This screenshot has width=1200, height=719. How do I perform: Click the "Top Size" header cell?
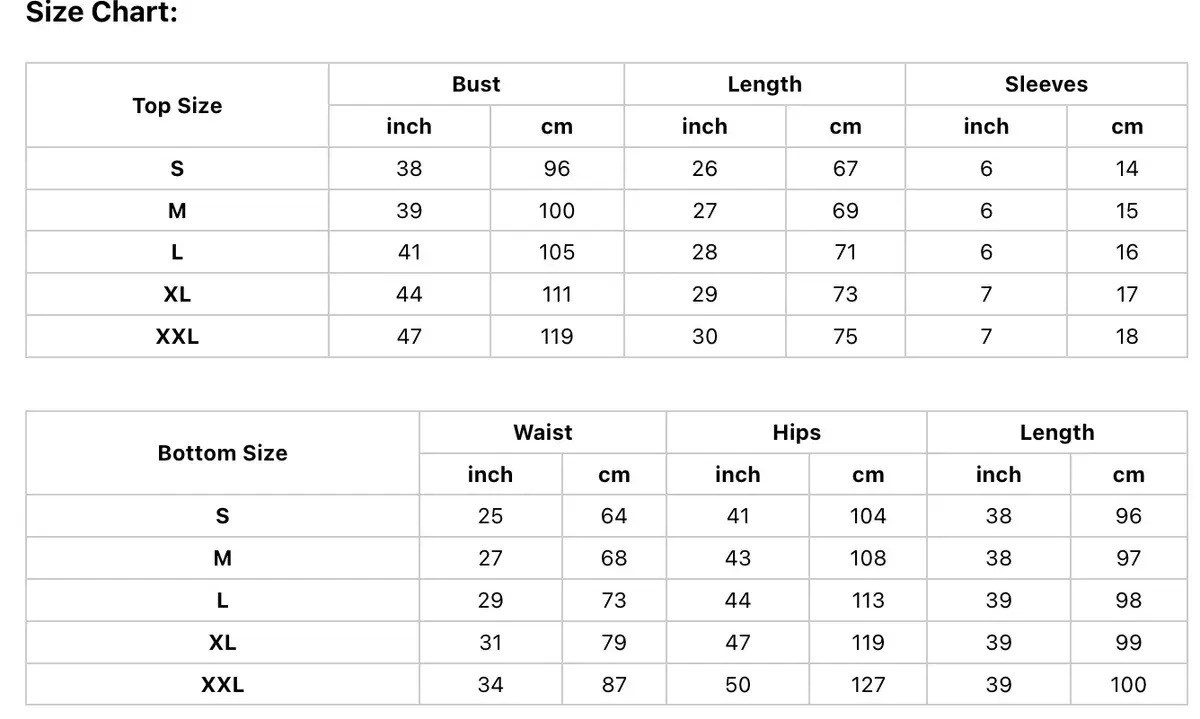click(x=177, y=106)
